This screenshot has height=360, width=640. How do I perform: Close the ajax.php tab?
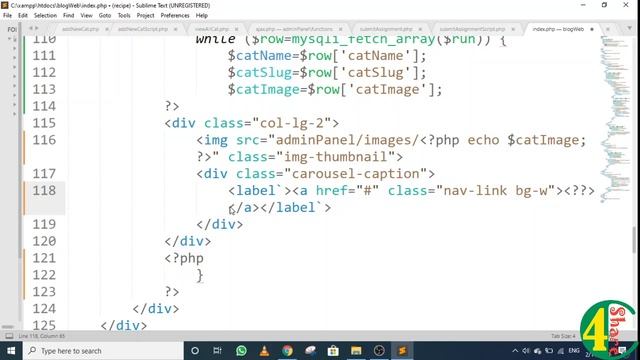340,29
